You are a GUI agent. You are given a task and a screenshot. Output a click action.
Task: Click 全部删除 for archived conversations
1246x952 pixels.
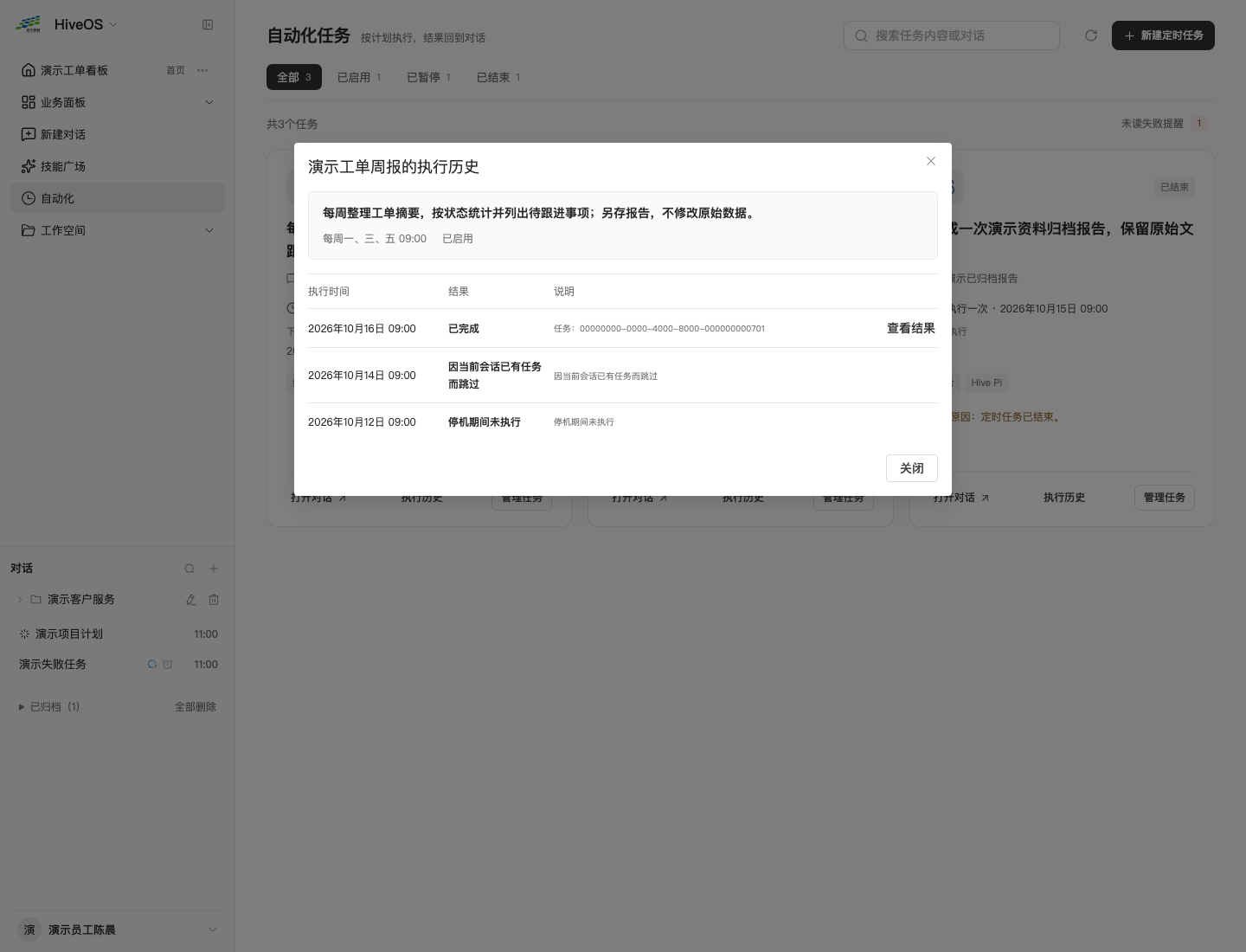pyautogui.click(x=196, y=707)
